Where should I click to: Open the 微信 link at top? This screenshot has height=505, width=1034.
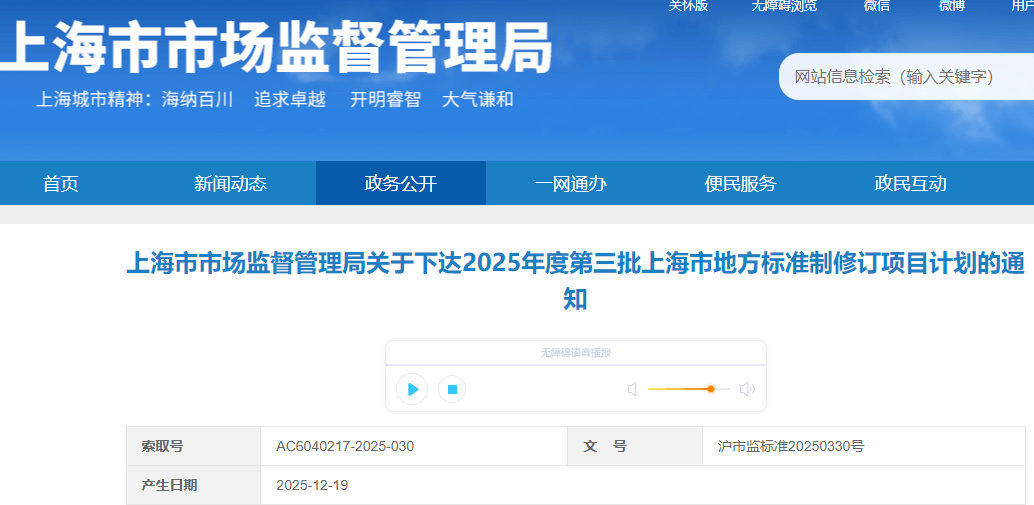click(876, 6)
